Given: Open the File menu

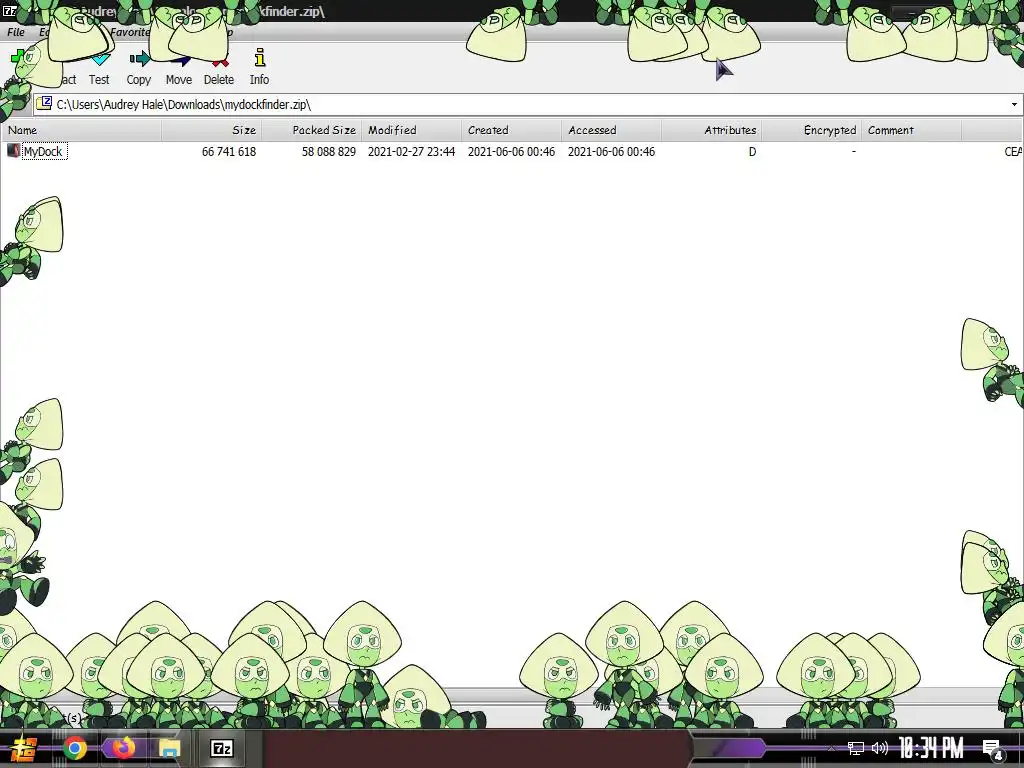Looking at the screenshot, I should point(16,32).
